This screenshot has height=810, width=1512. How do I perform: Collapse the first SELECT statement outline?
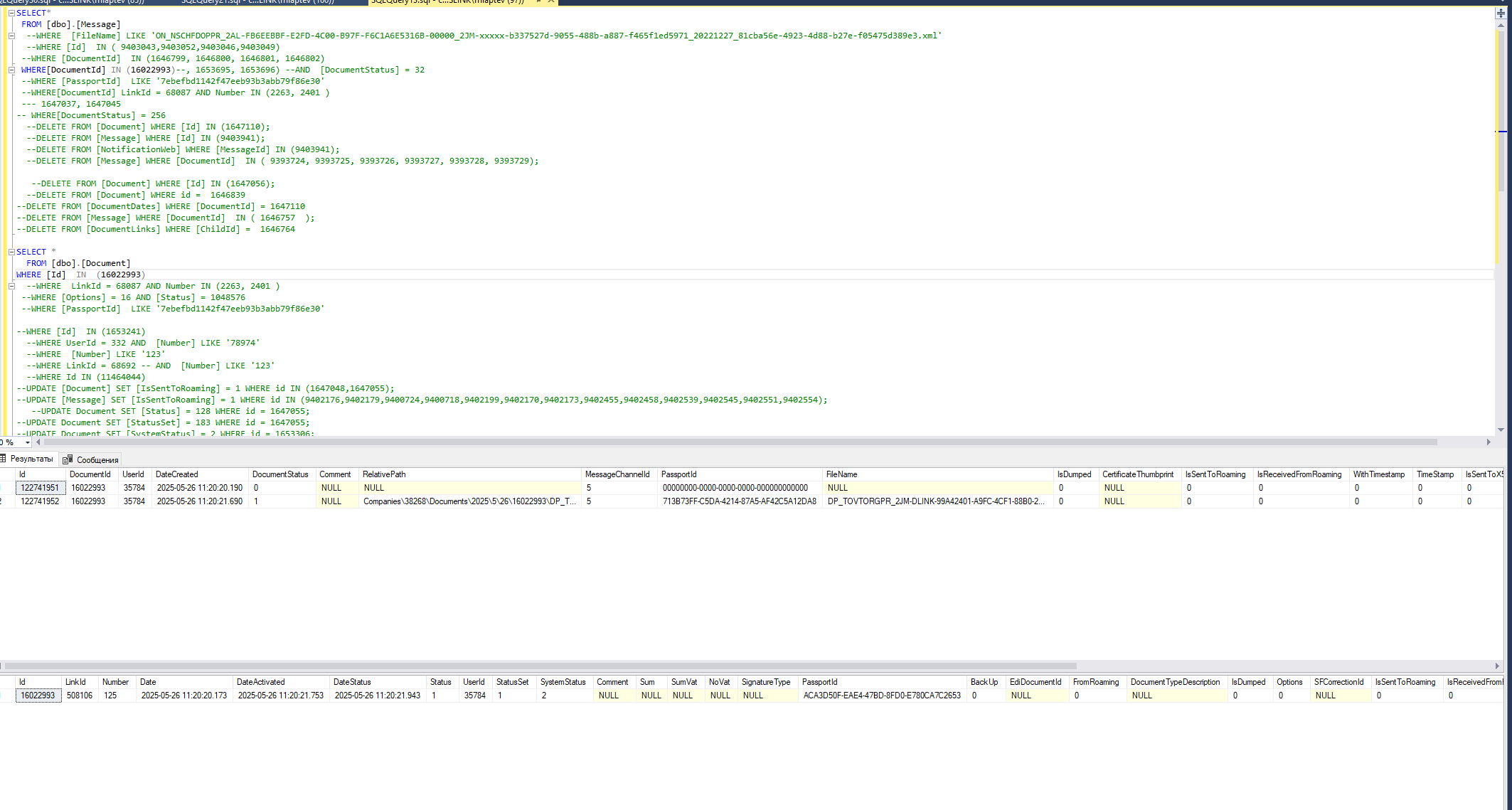(11, 13)
